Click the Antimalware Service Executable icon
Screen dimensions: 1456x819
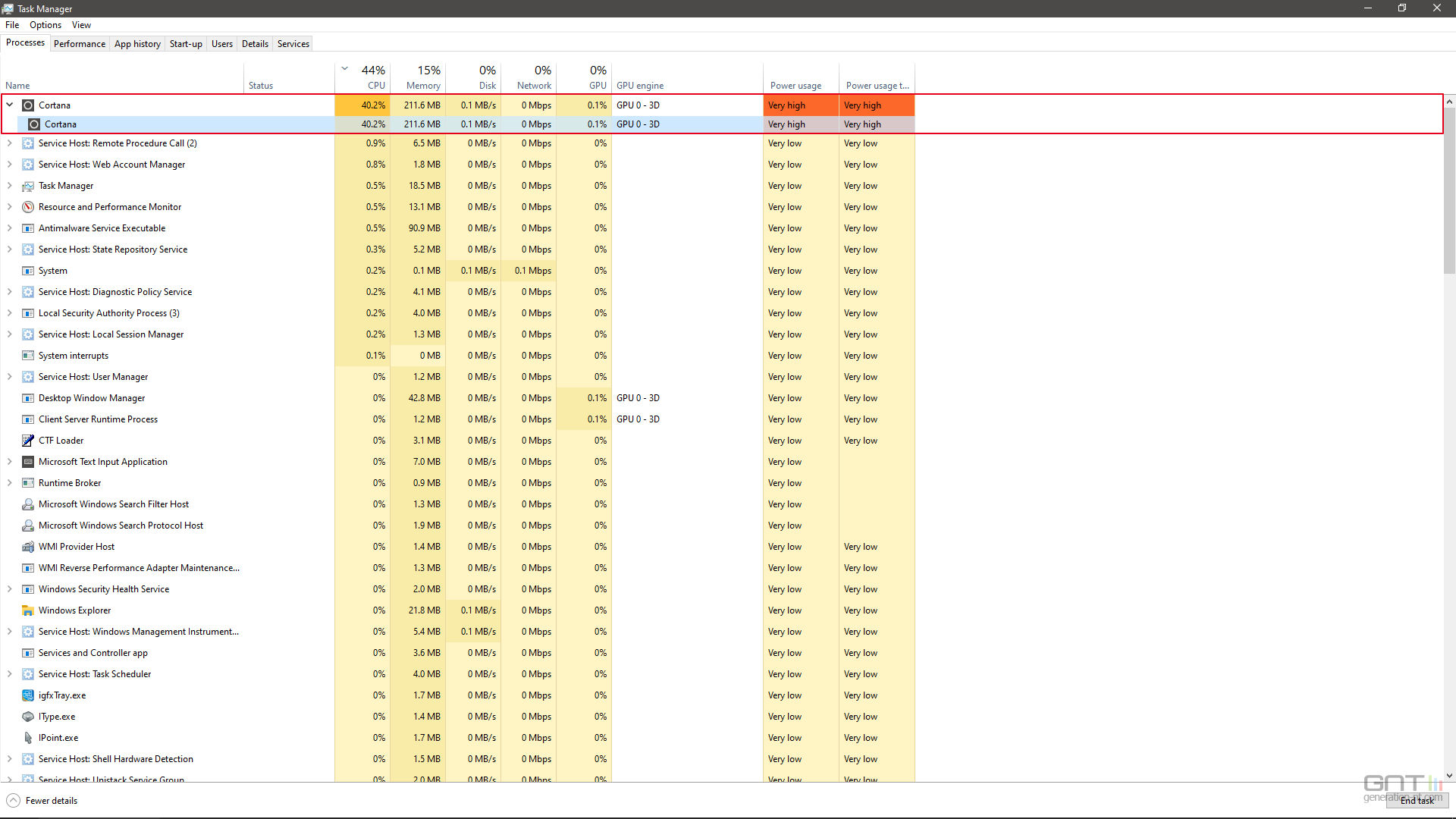click(28, 228)
